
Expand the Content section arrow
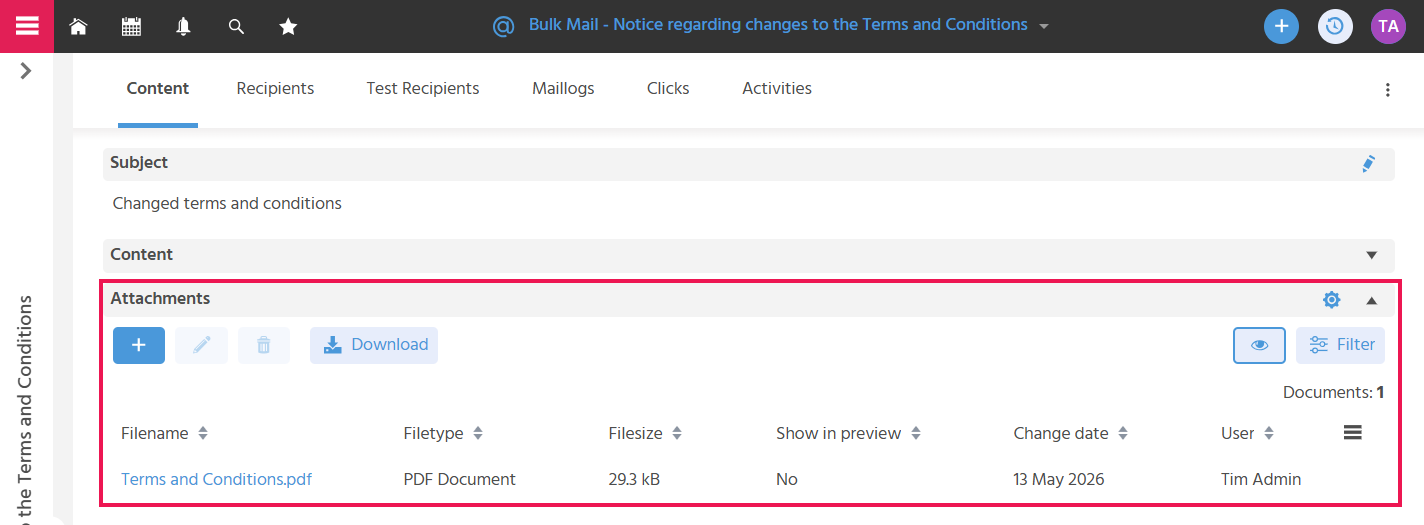tap(1372, 255)
